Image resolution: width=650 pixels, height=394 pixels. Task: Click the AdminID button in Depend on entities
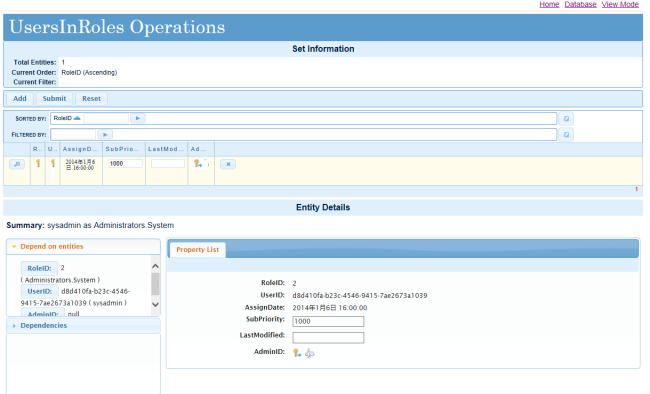pyautogui.click(x=43, y=313)
